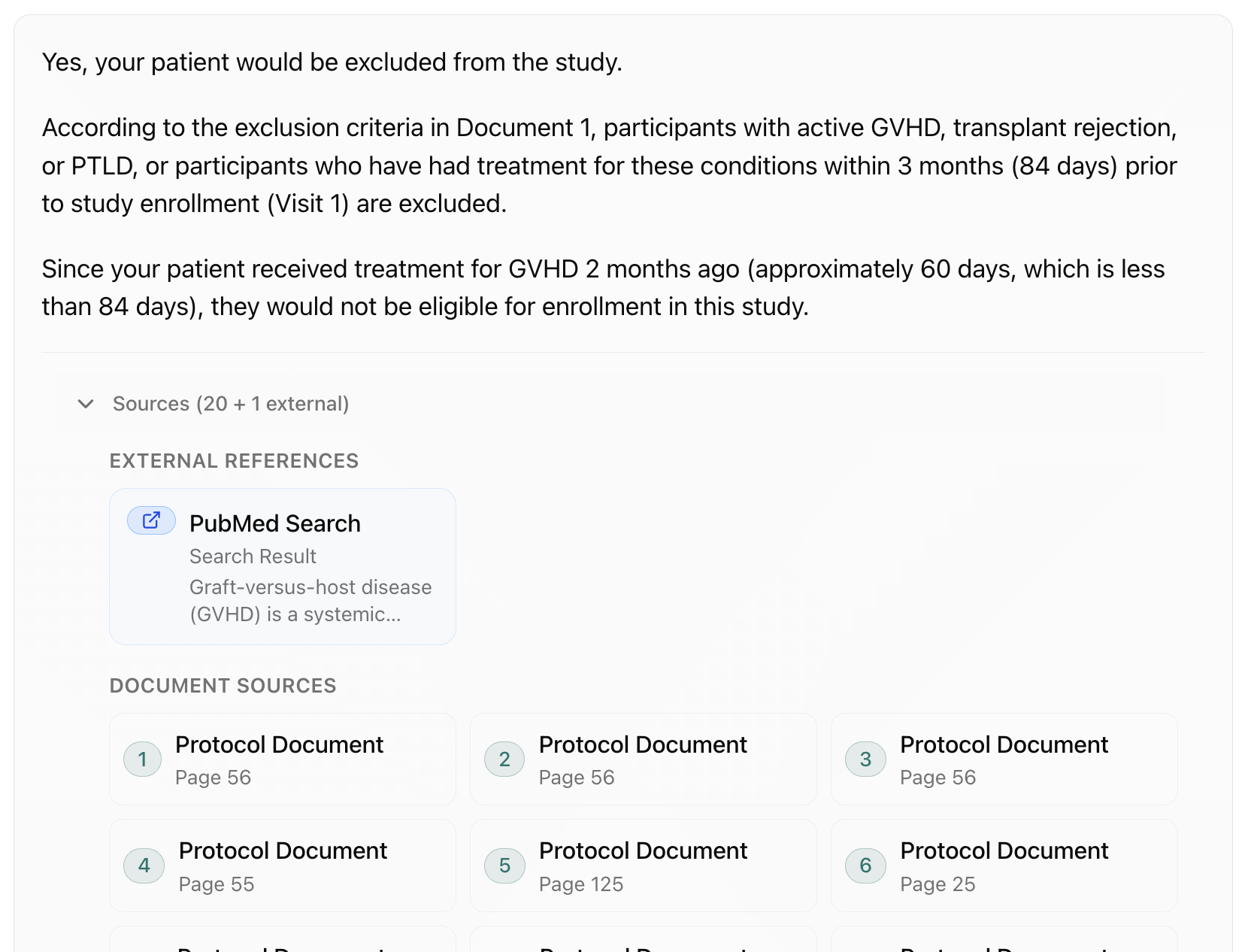The width and height of the screenshot is (1251, 952).
Task: Select the numbered badge on source 5
Action: click(x=504, y=866)
